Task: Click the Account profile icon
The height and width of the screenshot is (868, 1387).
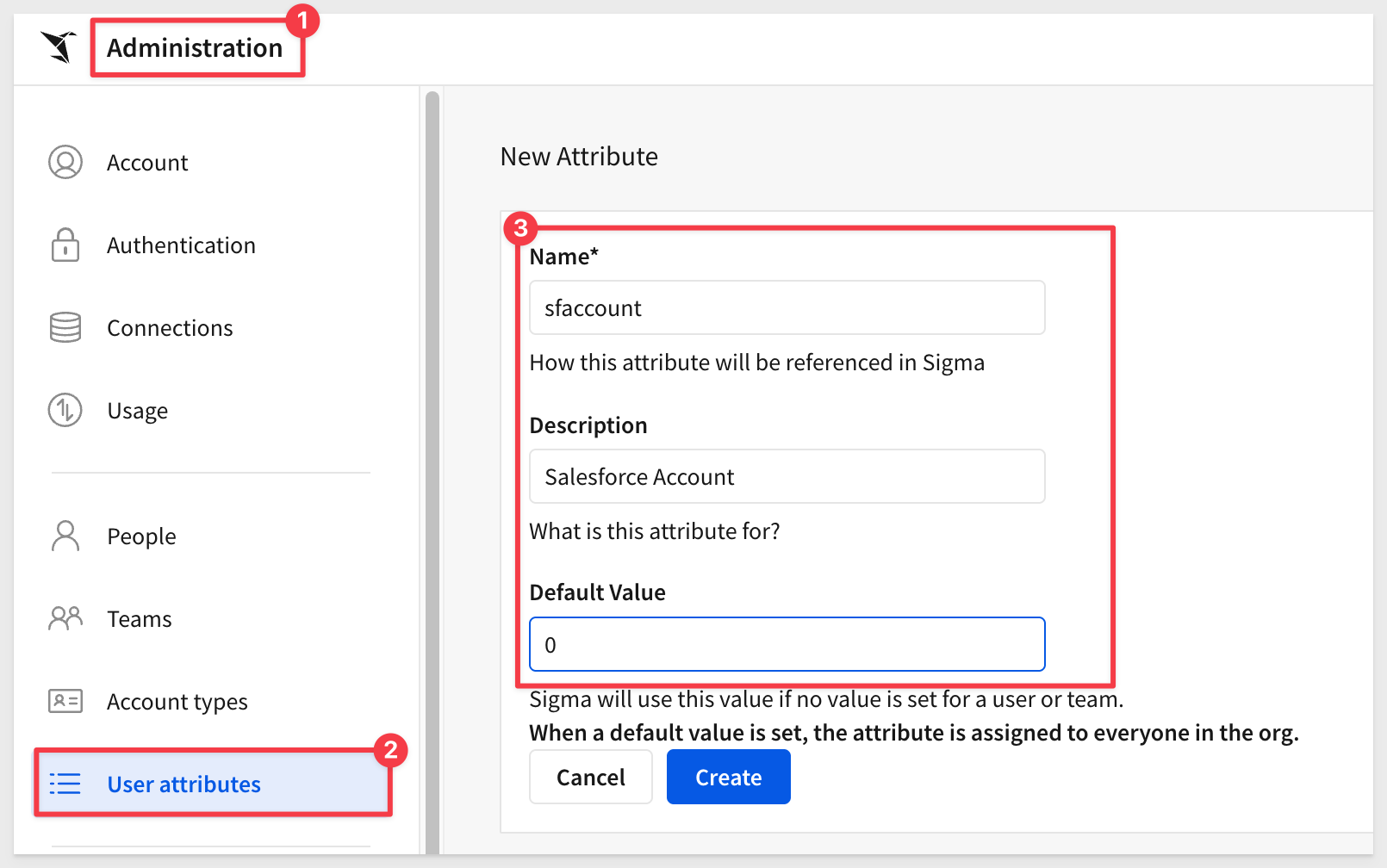Action: pyautogui.click(x=65, y=162)
